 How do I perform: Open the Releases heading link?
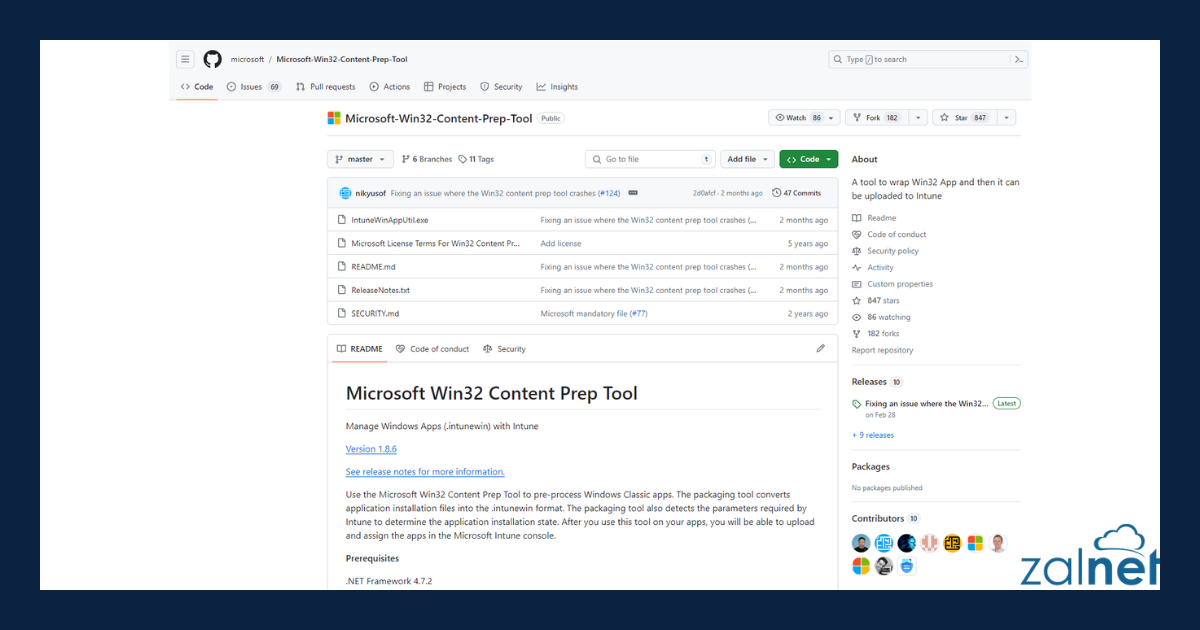coord(869,382)
